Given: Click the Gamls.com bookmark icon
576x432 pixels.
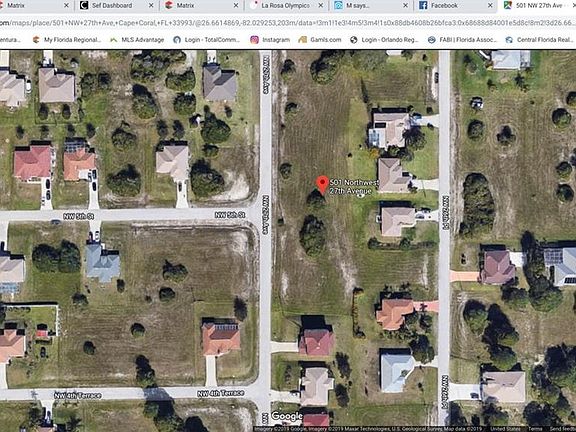Looking at the screenshot, I should (303, 40).
